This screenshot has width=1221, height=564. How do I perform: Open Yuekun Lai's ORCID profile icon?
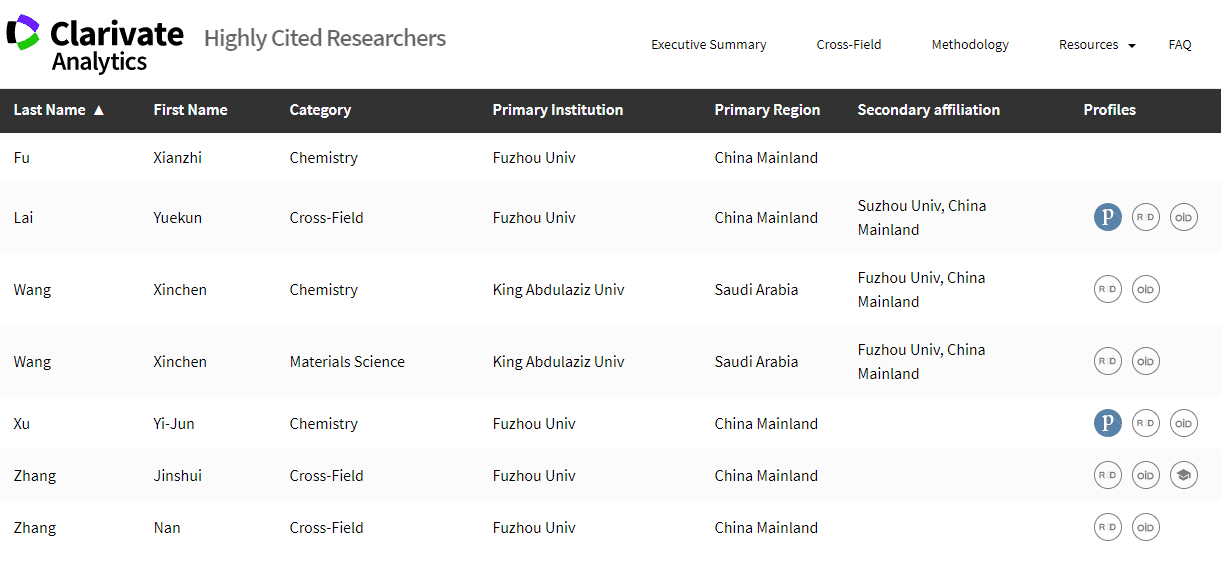[x=1183, y=217]
